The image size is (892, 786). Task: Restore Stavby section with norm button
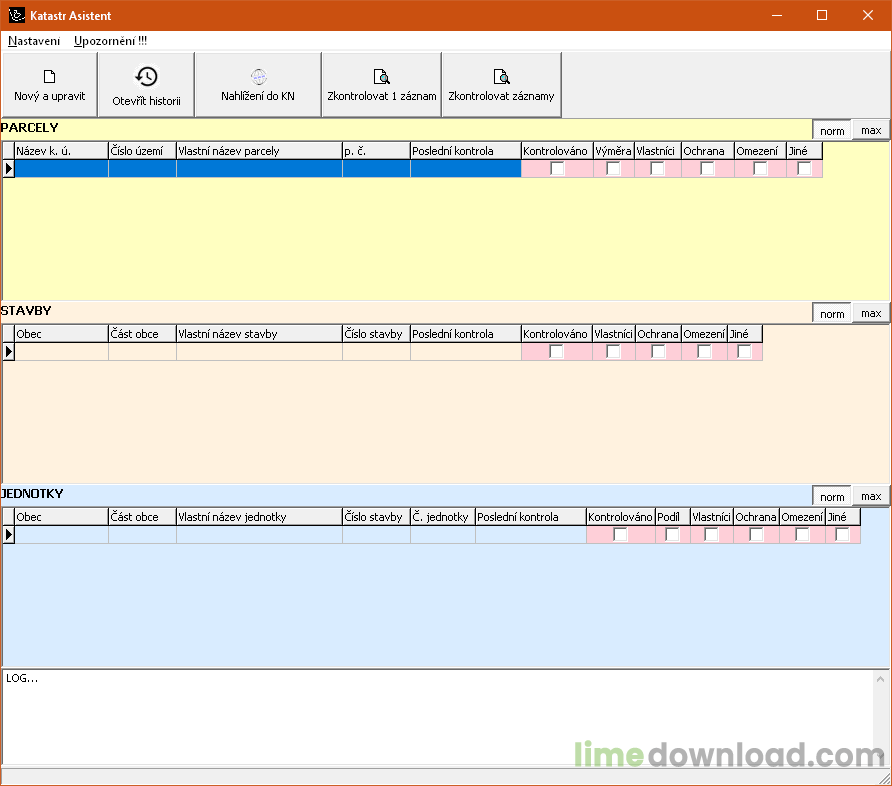[832, 314]
